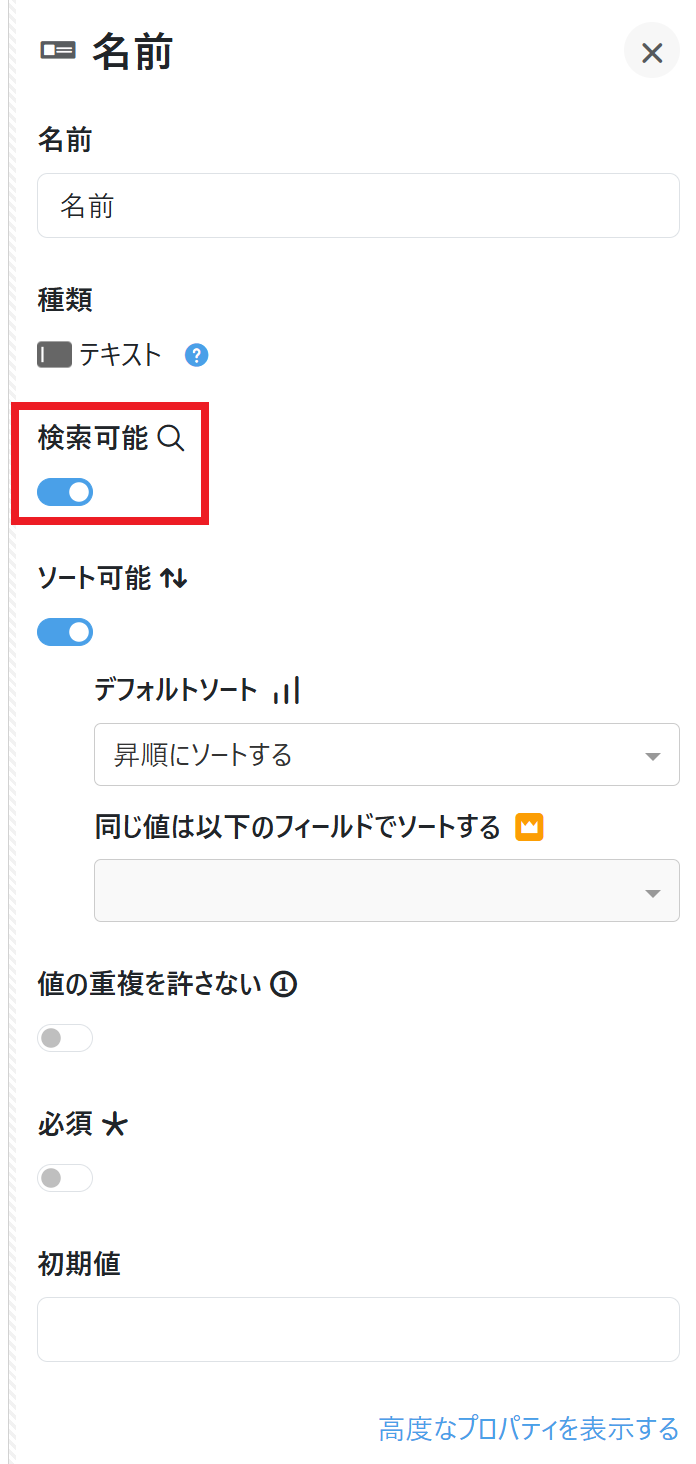Click the magnifier icon next to 検索可能
Viewport: 696px width, 1464px height.
(172, 438)
